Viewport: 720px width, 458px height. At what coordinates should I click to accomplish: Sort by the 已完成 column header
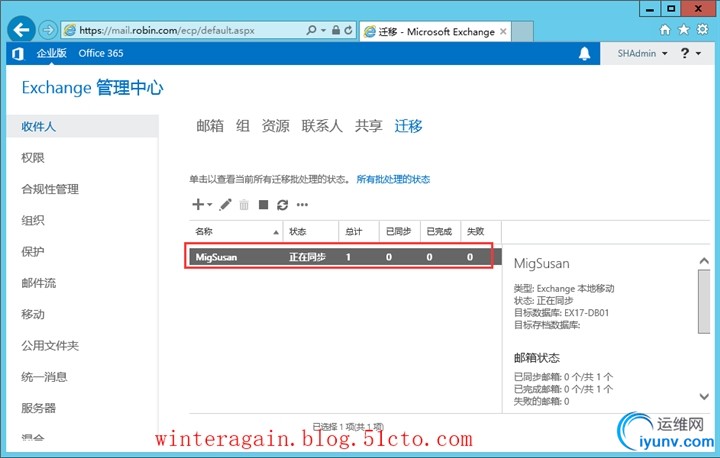click(x=440, y=232)
